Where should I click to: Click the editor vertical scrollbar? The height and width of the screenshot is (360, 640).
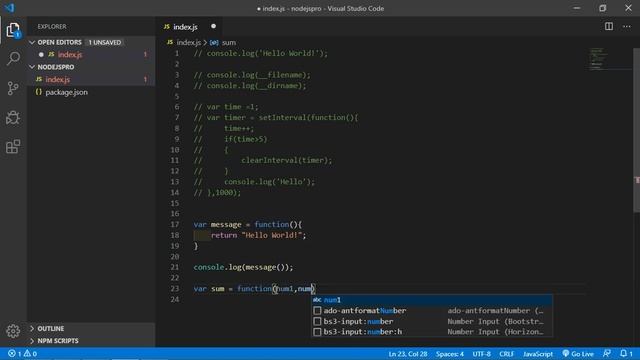[636, 130]
